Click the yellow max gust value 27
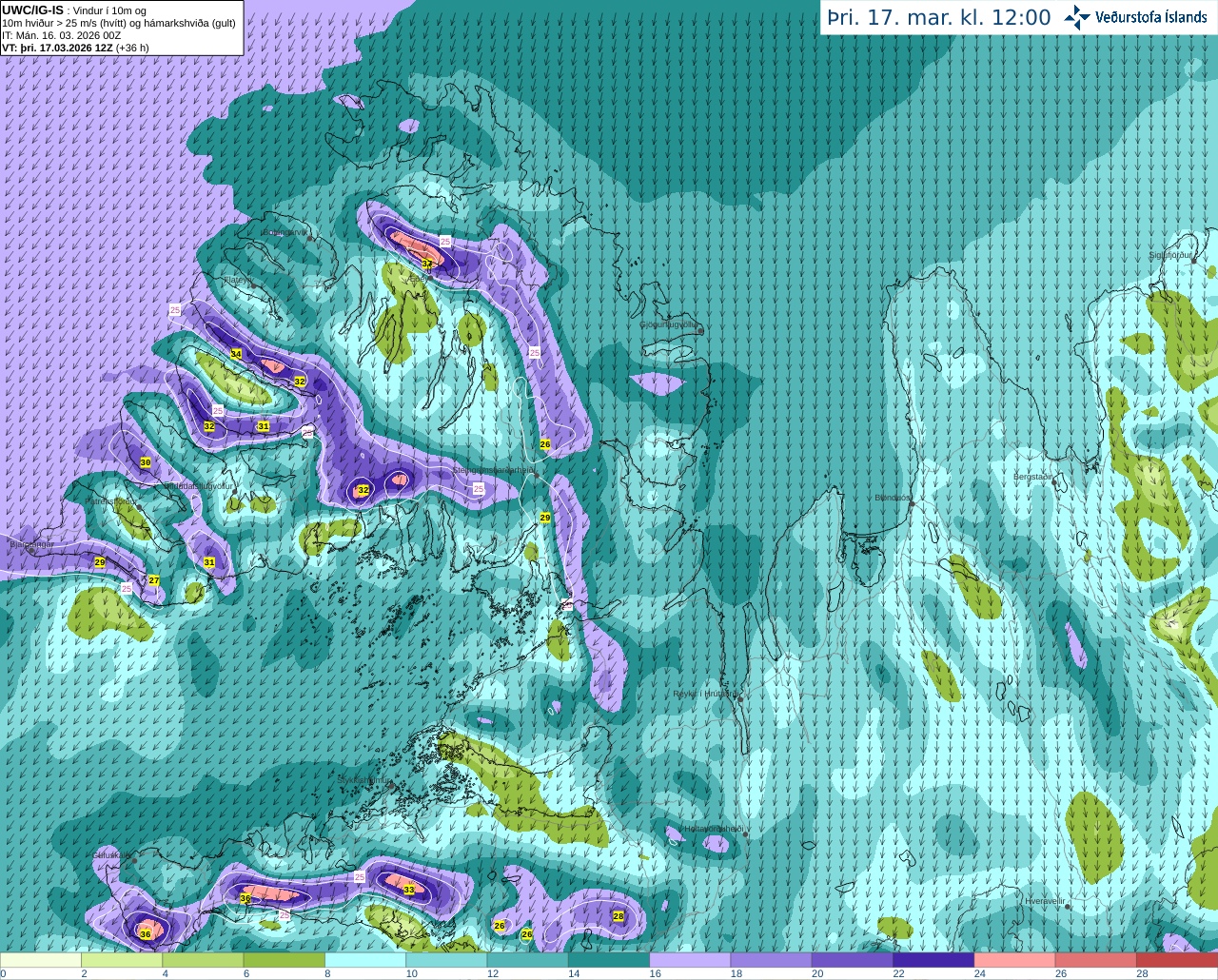The height and width of the screenshot is (980, 1218). [x=154, y=580]
